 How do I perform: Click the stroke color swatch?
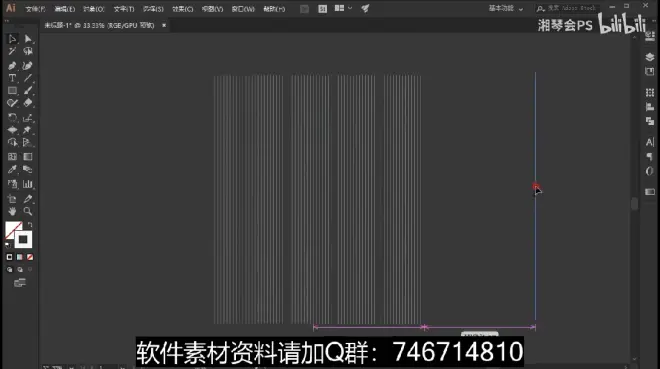point(23,240)
